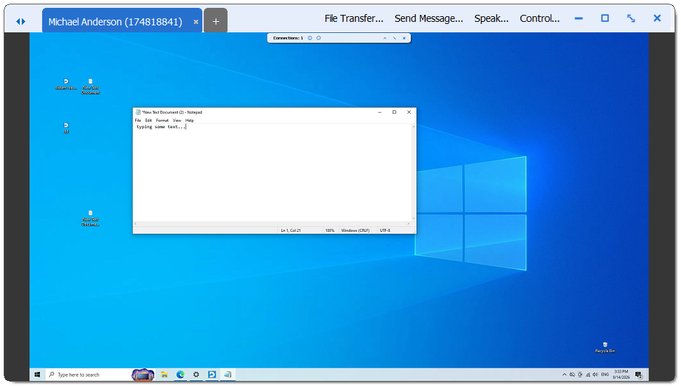681x386 pixels.
Task: Click the Speak... toolbar option
Action: [491, 18]
